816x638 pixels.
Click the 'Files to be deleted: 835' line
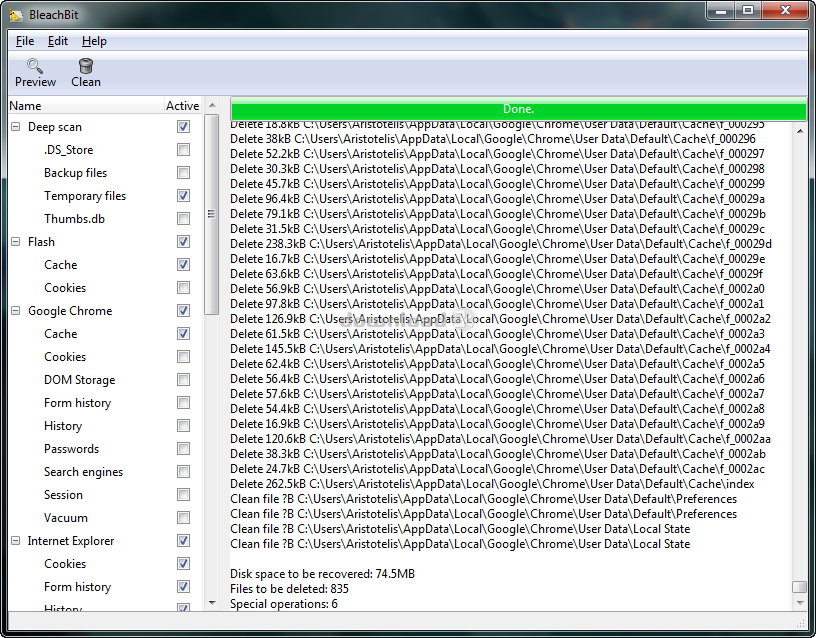[289, 589]
